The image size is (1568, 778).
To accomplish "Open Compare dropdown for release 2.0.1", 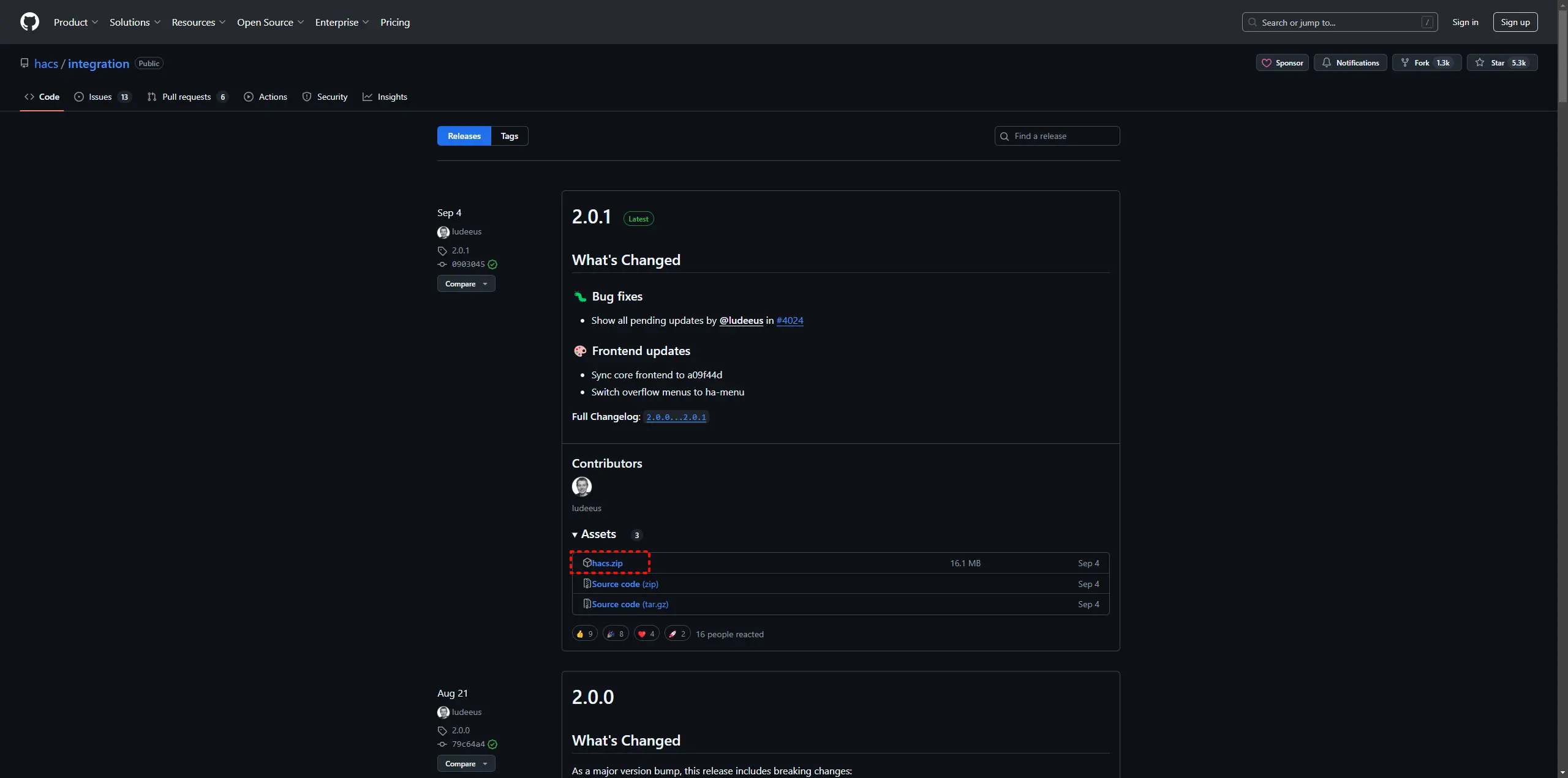I will tap(466, 284).
